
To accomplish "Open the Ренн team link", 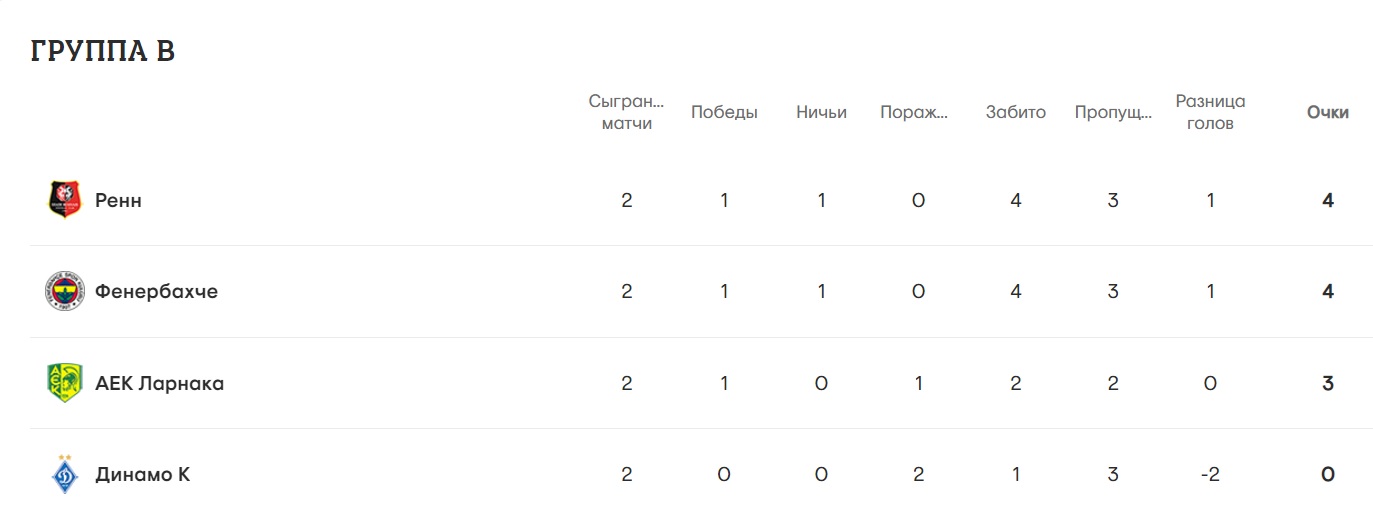I will (118, 200).
